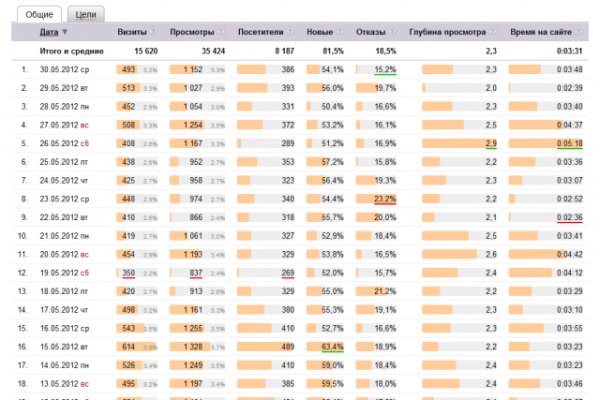Sort the table by the Дата header
The width and height of the screenshot is (600, 400).
[49, 33]
